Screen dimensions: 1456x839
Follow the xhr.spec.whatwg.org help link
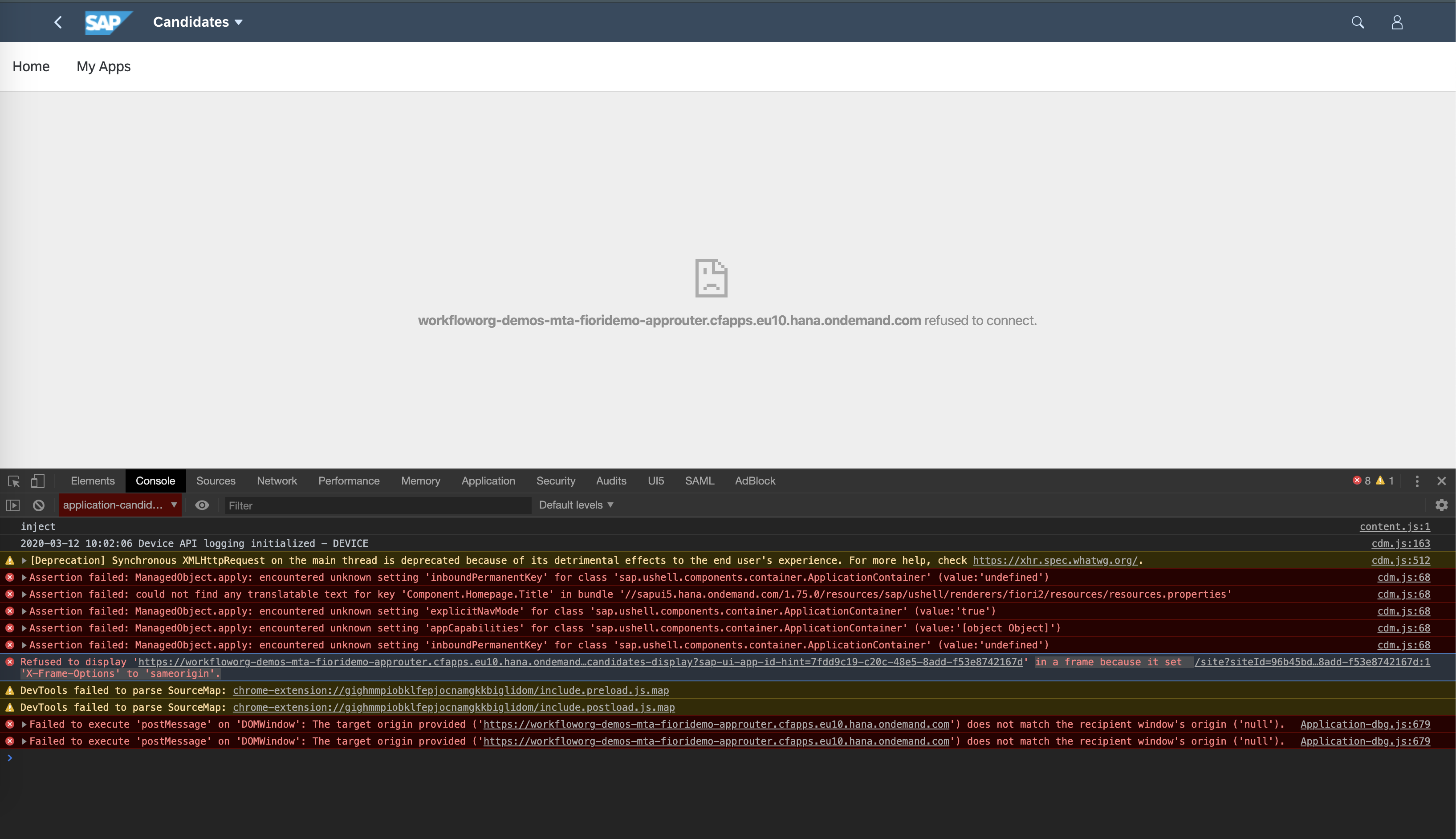(x=1054, y=560)
